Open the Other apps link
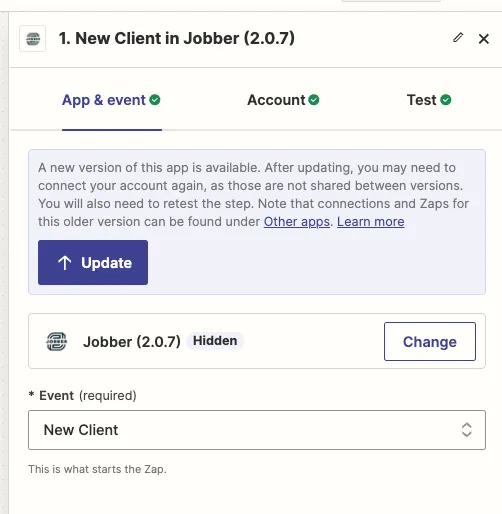This screenshot has width=502, height=514. (x=297, y=222)
